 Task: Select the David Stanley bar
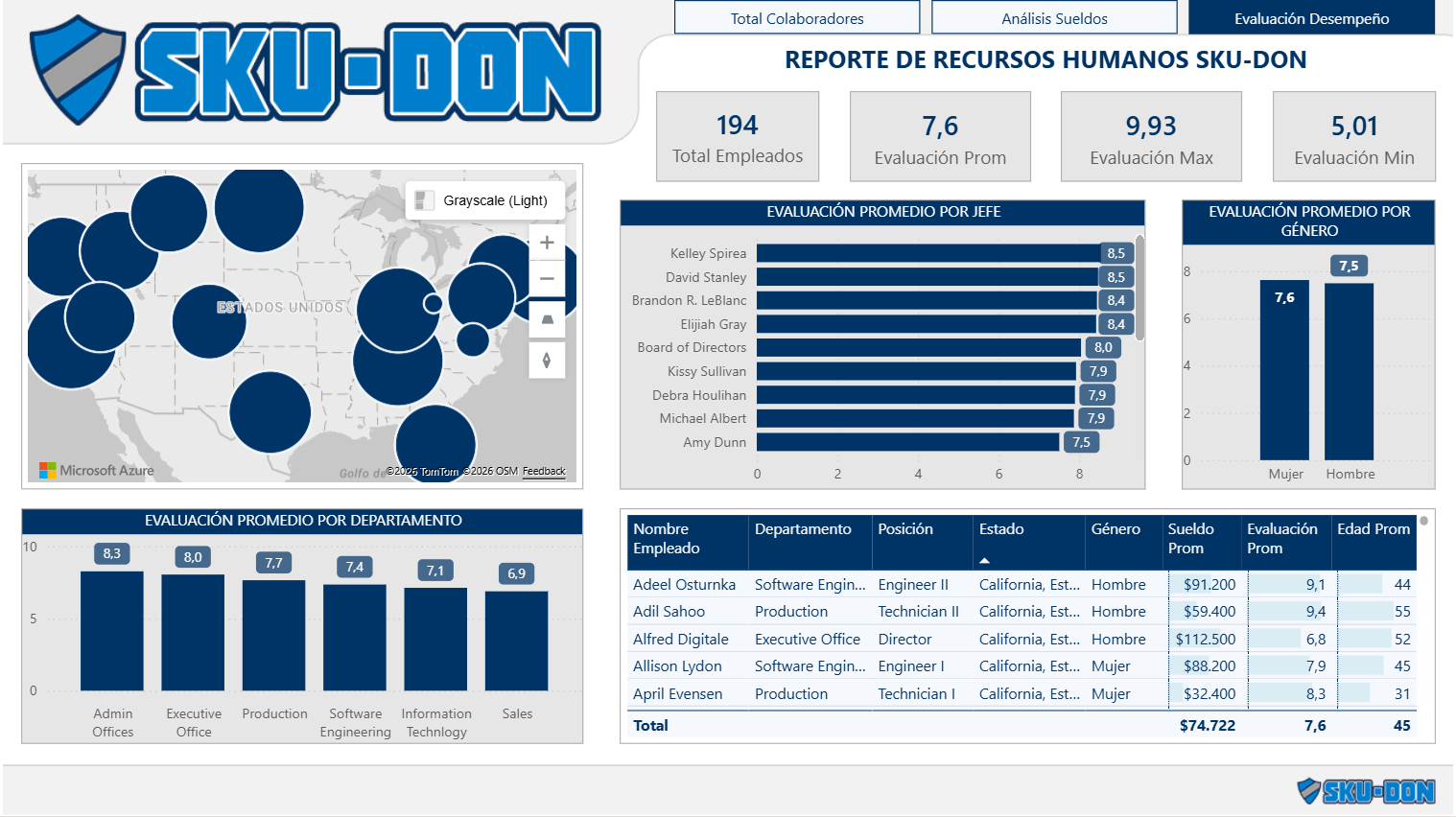928,277
